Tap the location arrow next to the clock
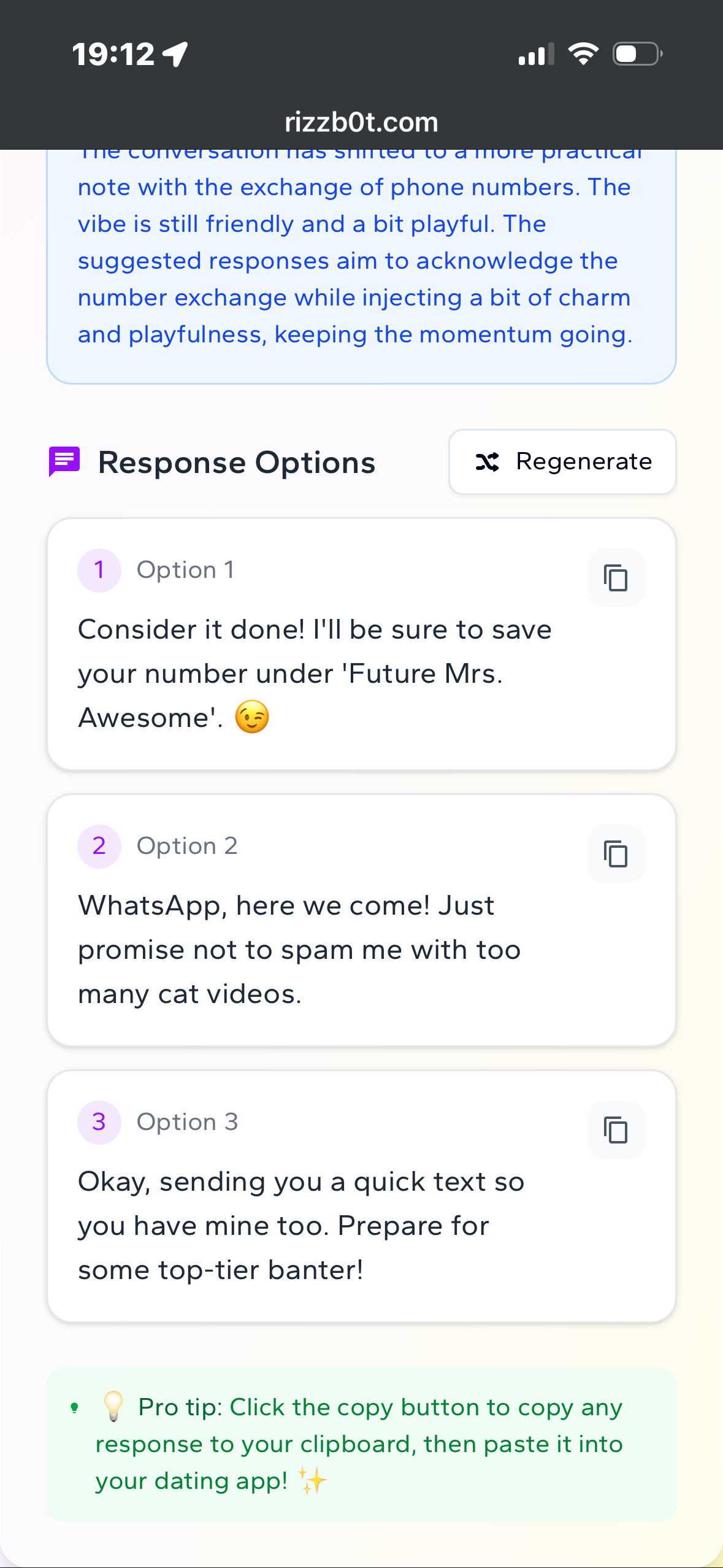This screenshot has width=723, height=1568. point(174,54)
